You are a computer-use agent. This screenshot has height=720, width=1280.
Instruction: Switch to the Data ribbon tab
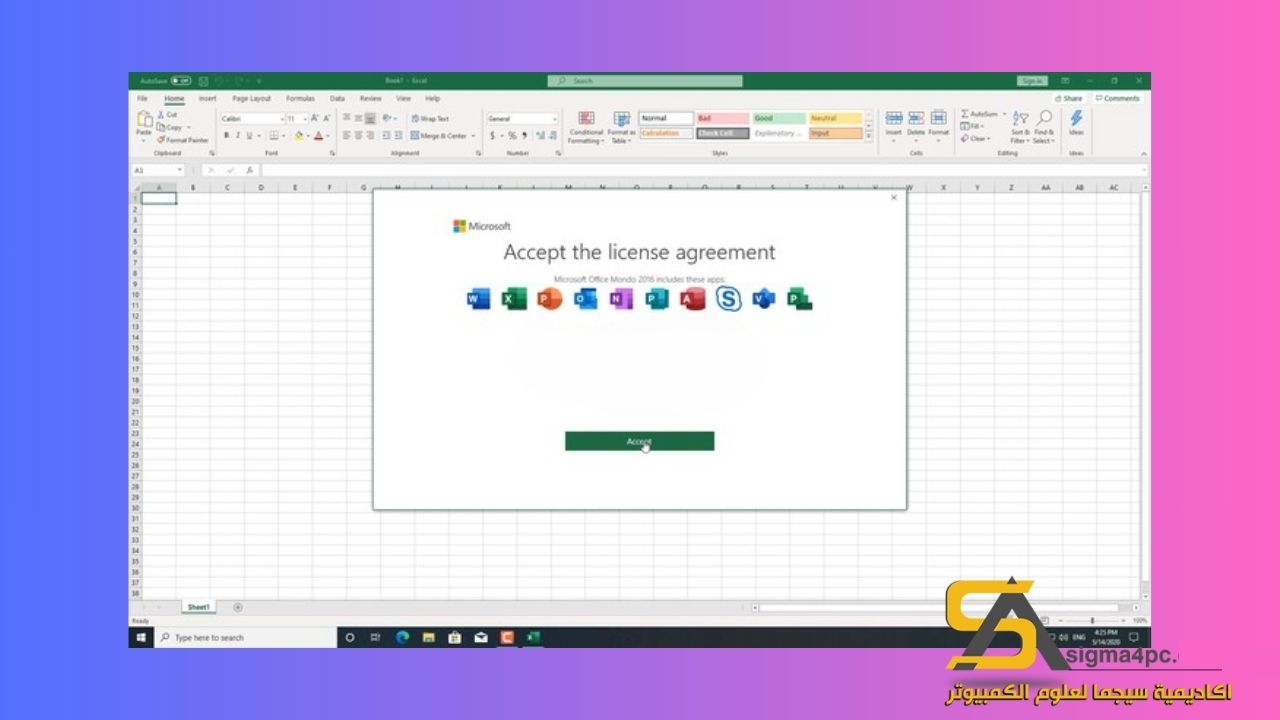pyautogui.click(x=337, y=99)
